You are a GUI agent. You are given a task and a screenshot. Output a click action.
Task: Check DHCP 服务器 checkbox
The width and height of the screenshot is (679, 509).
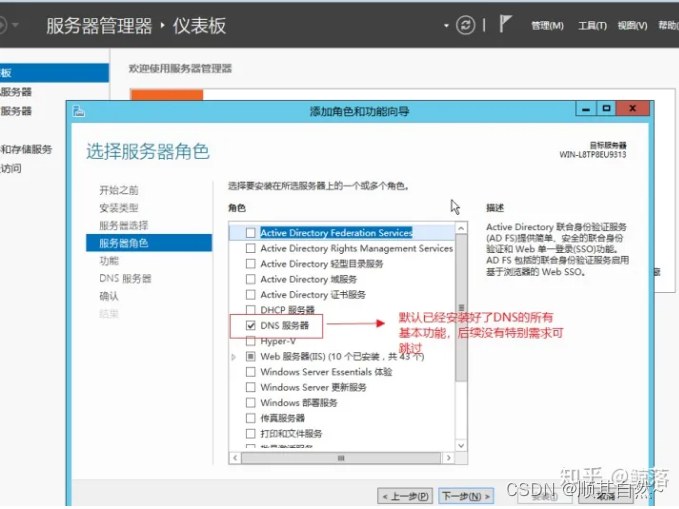(x=250, y=310)
